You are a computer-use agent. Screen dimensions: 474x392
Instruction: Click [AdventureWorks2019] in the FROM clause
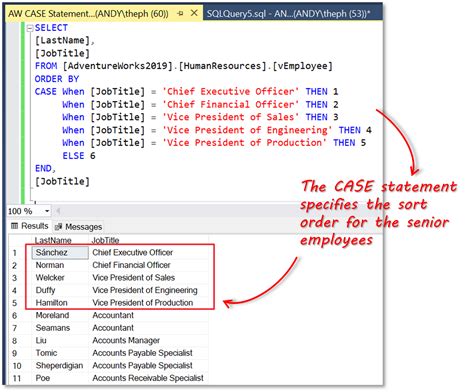point(118,66)
